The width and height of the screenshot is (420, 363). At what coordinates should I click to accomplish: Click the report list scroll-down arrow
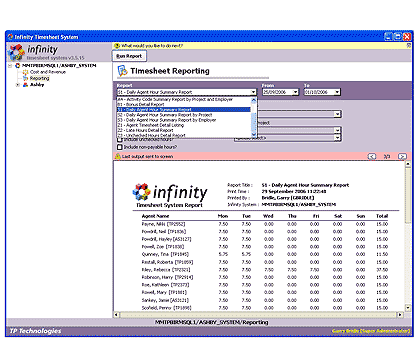[x=253, y=135]
